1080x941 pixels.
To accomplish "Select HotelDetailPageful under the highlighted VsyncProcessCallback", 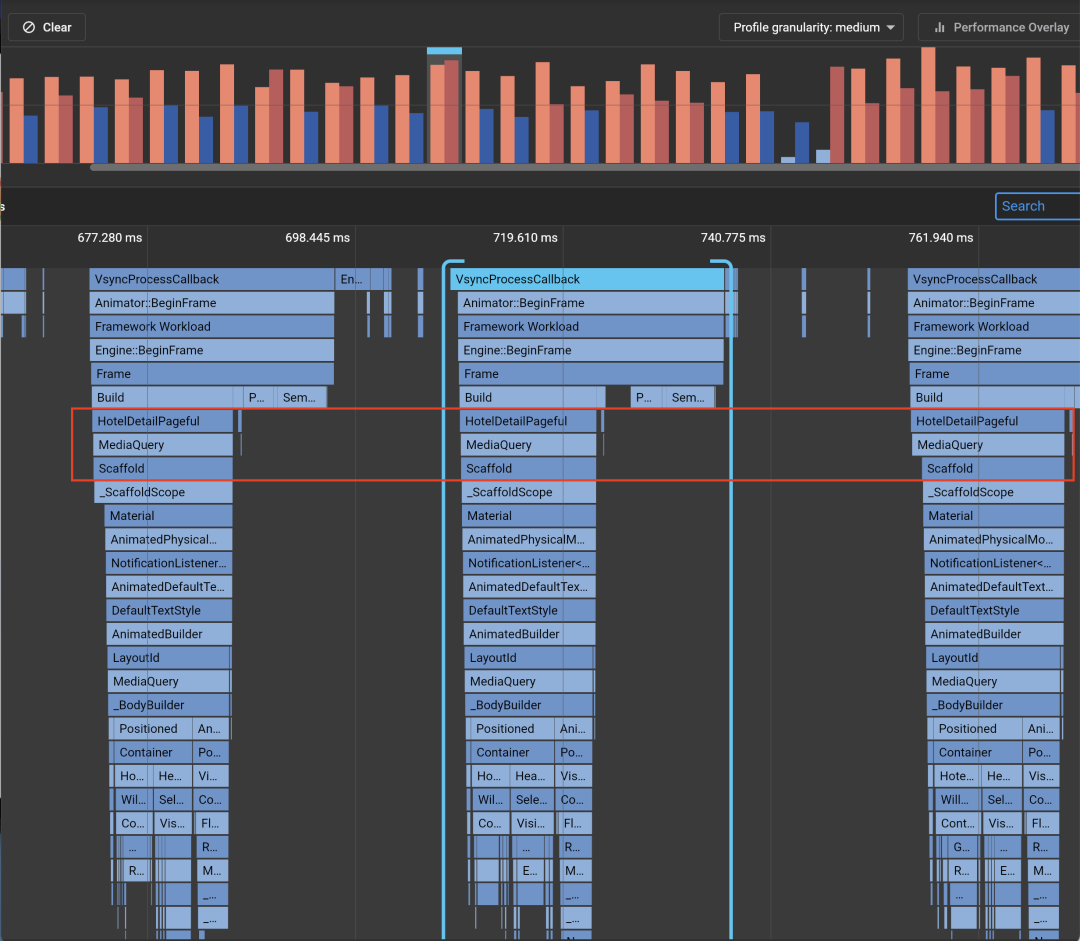I will (529, 421).
